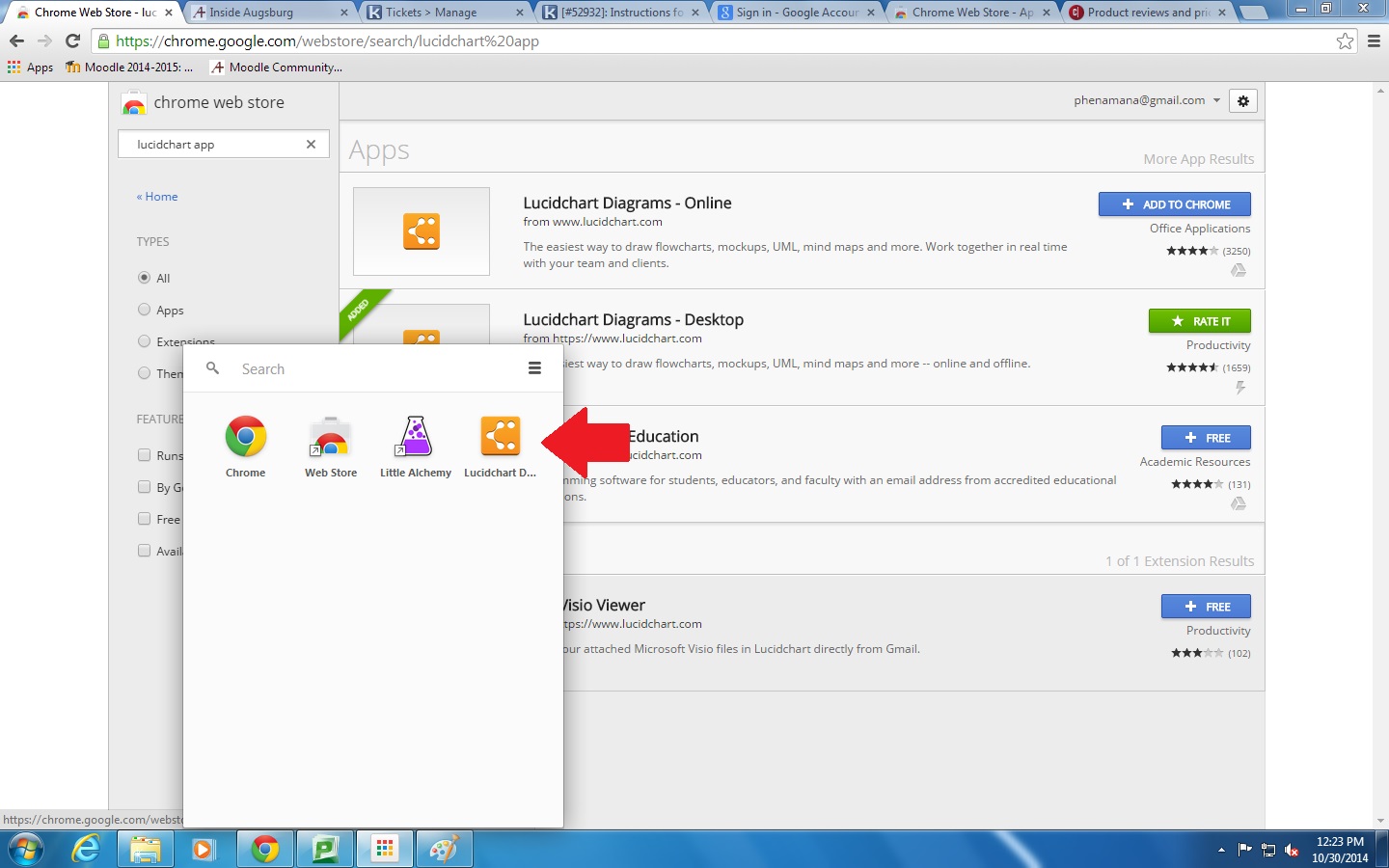Open the Windows Start button
Screen dimensions: 1389x868
tap(26, 850)
